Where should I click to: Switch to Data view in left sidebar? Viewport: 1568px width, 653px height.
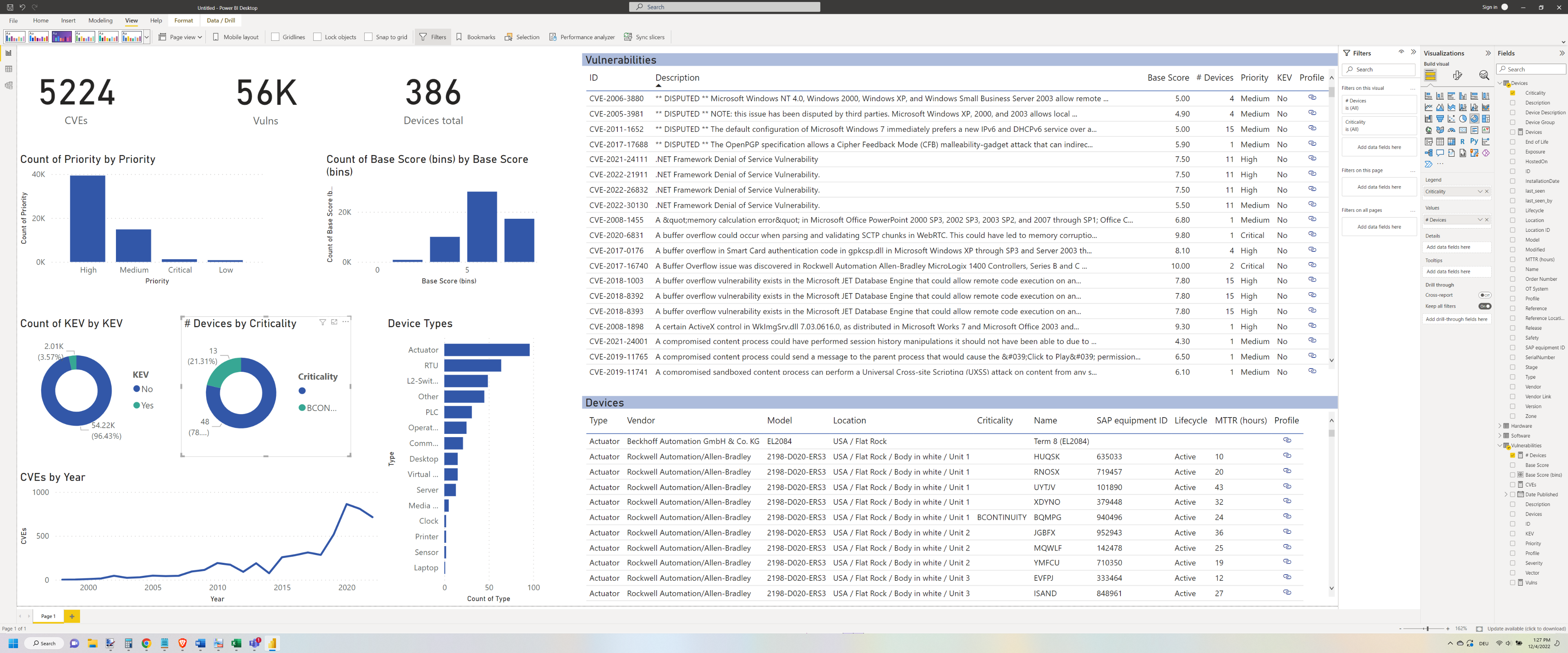click(9, 69)
